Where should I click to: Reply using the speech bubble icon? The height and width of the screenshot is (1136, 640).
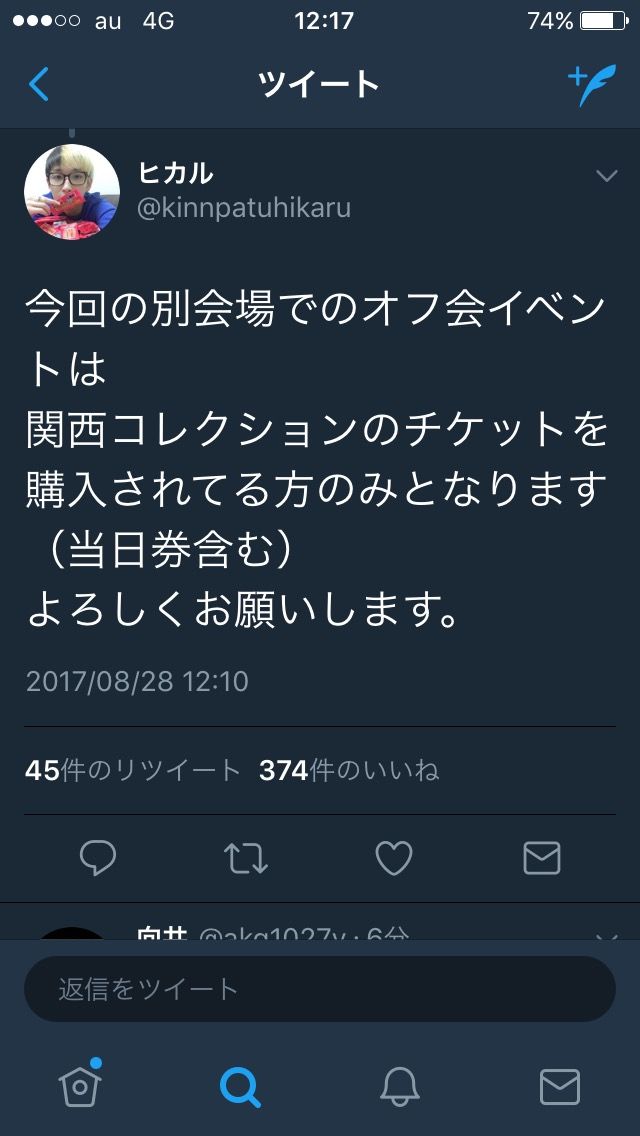point(97,859)
